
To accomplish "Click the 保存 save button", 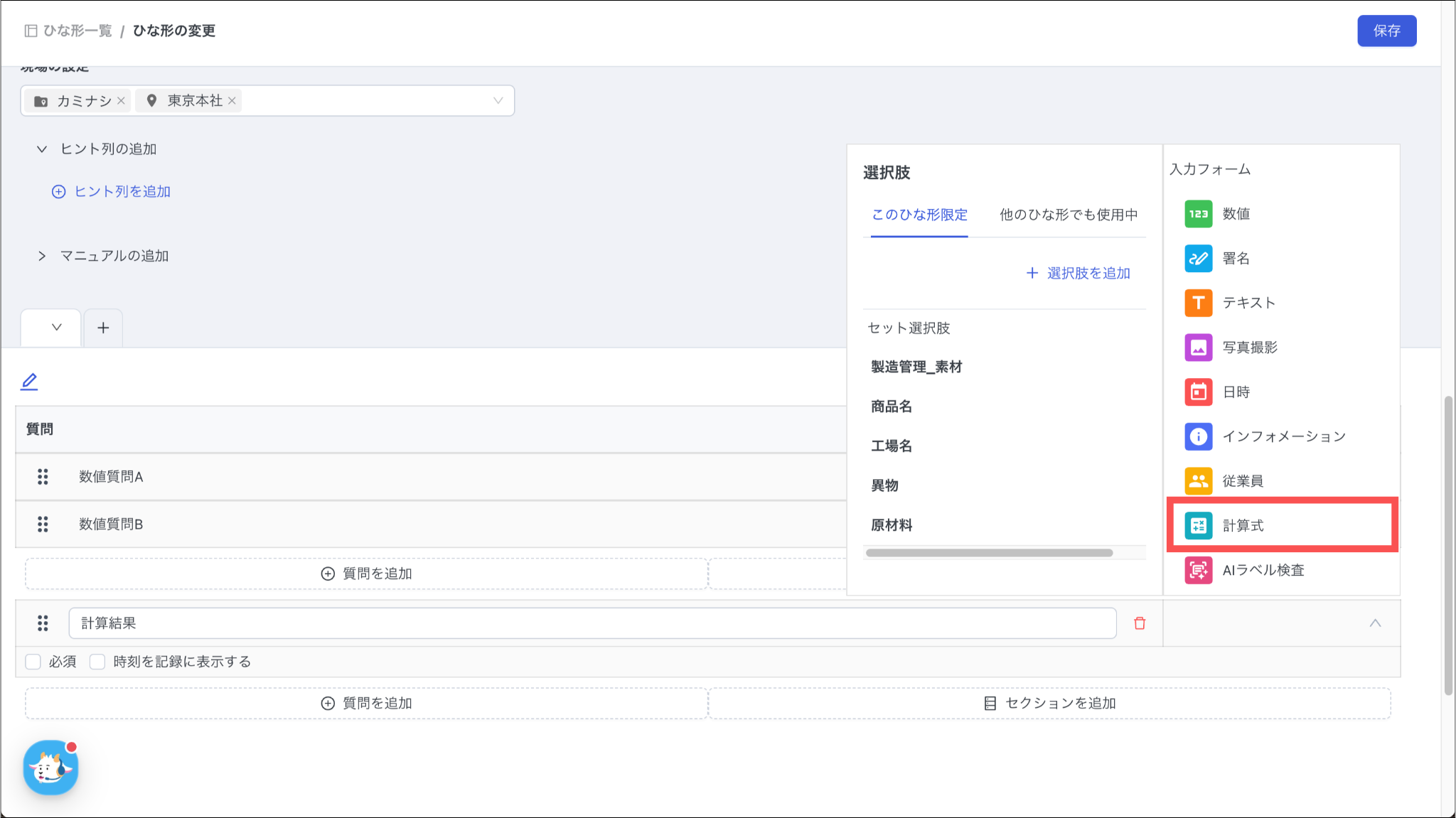I will pyautogui.click(x=1386, y=31).
